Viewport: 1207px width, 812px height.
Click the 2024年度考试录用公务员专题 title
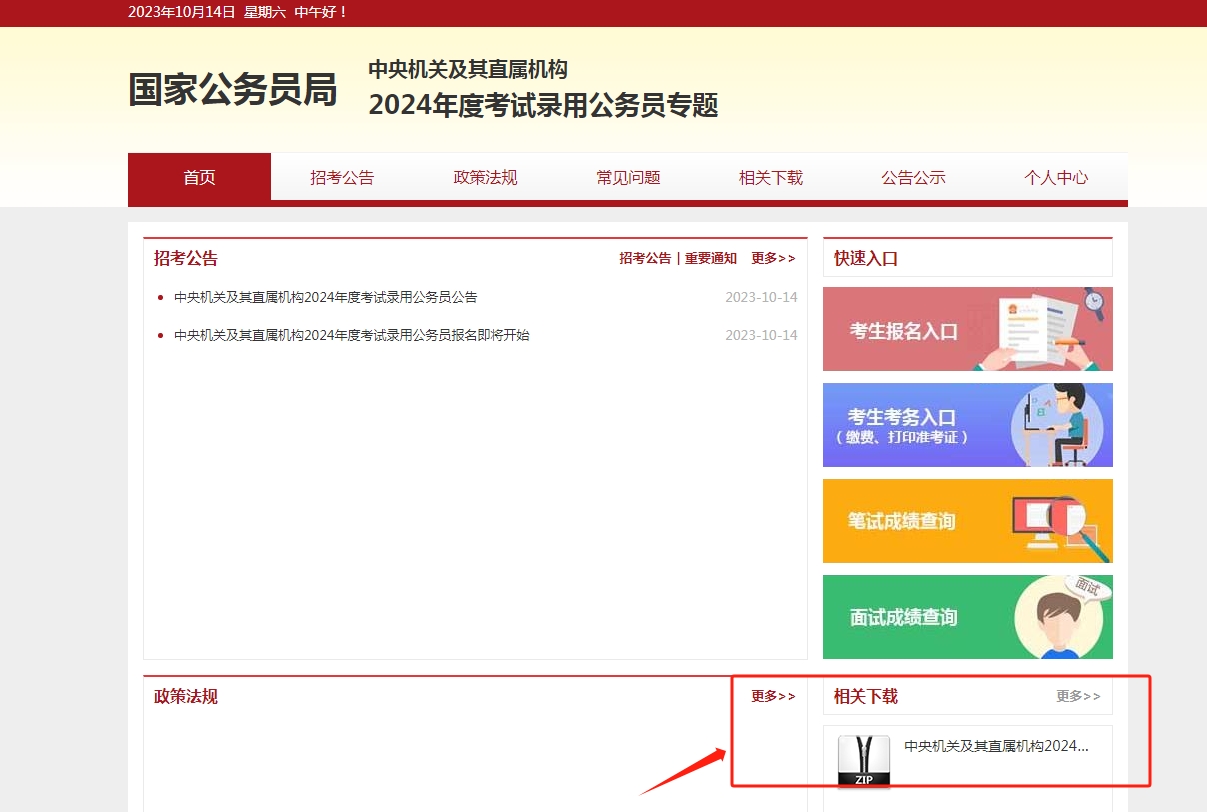[543, 105]
